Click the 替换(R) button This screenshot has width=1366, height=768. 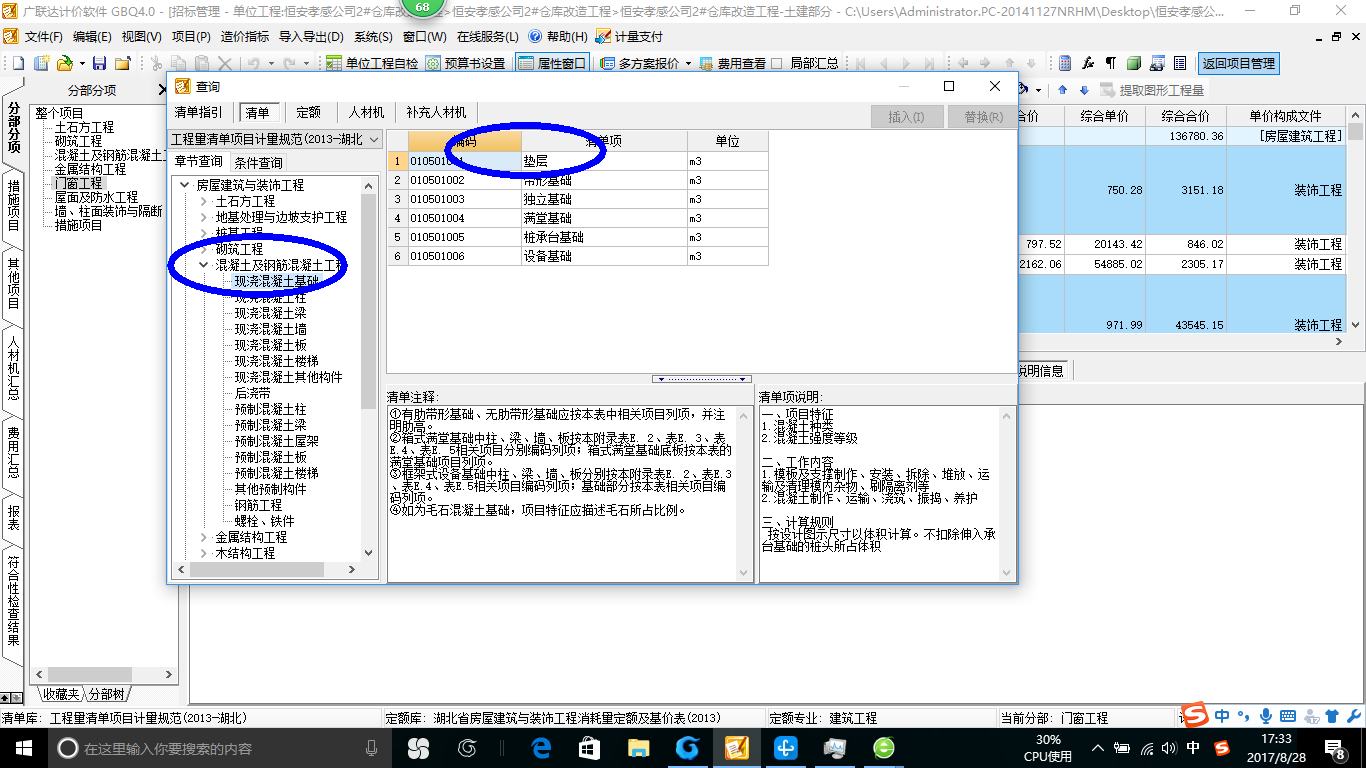(983, 117)
